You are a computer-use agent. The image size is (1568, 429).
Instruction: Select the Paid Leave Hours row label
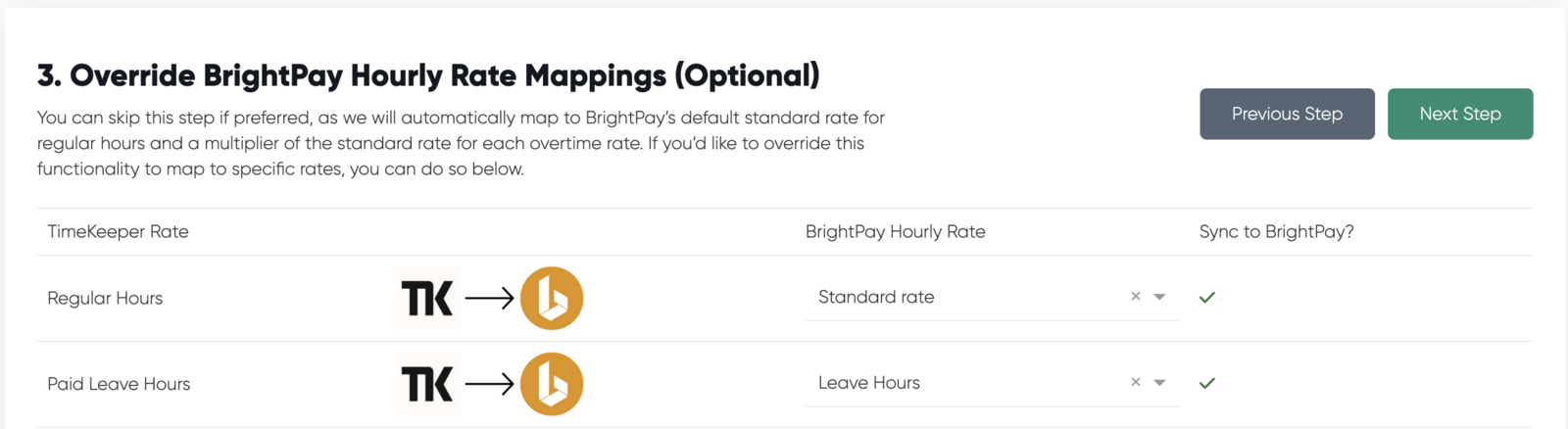(x=119, y=384)
